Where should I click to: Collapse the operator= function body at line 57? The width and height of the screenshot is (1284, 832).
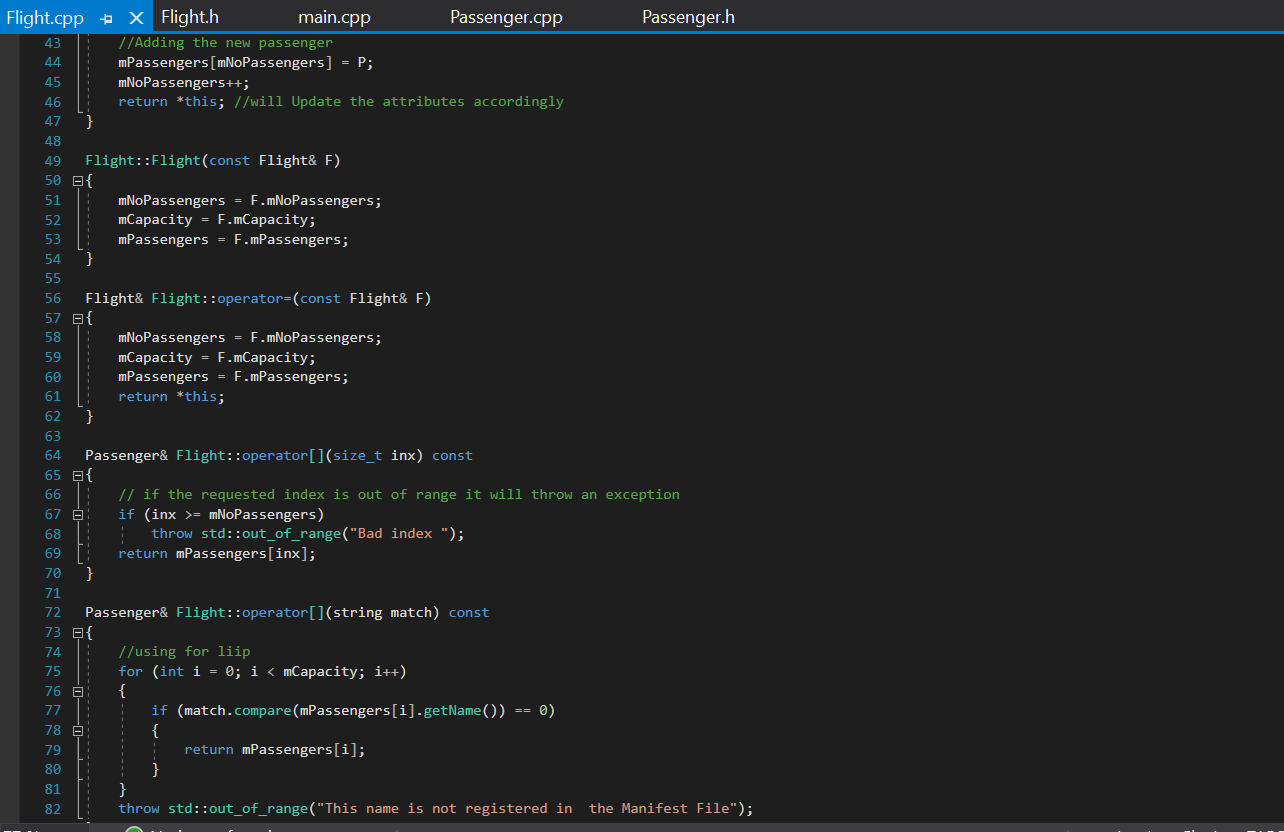77,317
